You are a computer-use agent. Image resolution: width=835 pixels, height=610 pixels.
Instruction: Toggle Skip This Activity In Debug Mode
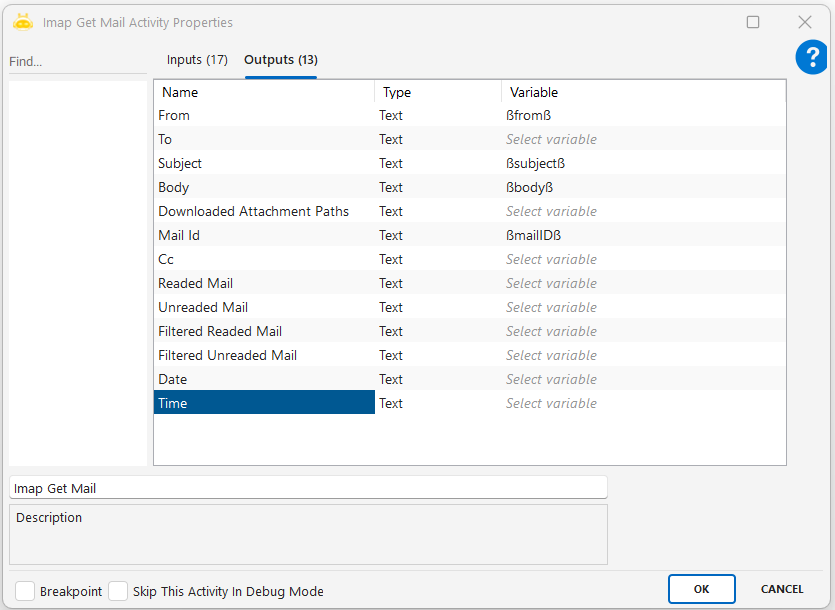[118, 591]
